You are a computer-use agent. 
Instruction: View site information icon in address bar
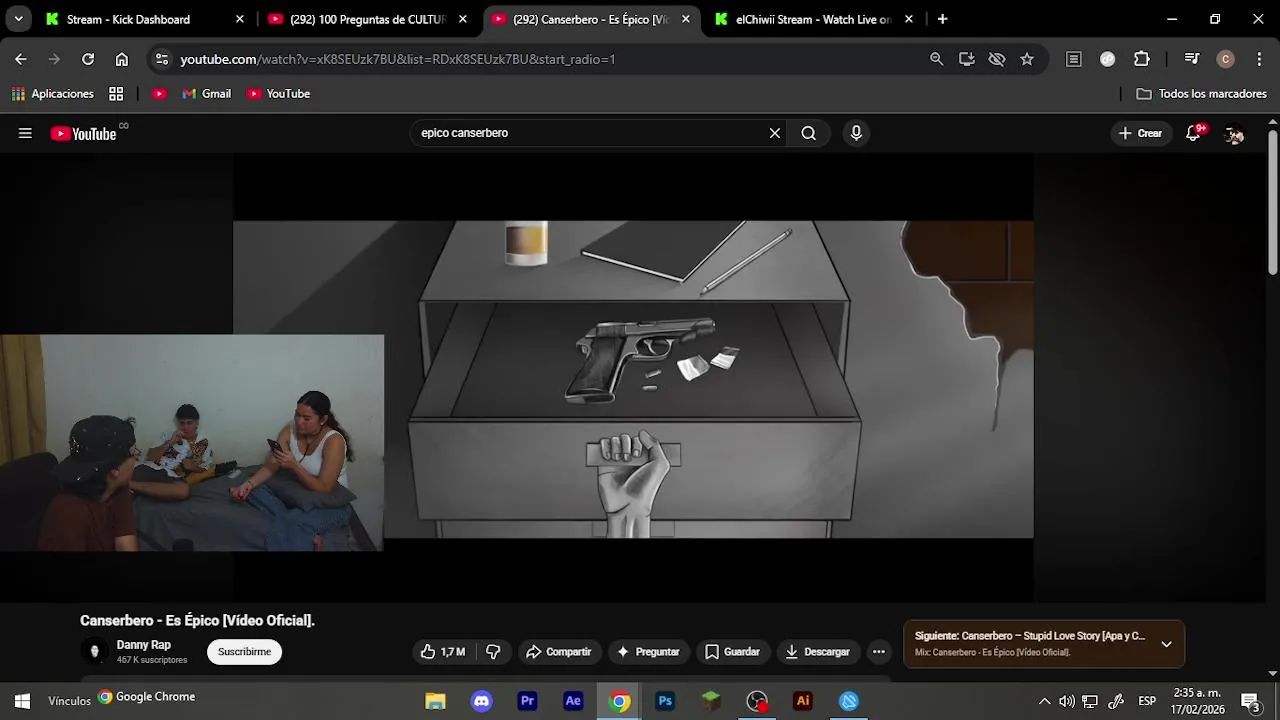(162, 59)
